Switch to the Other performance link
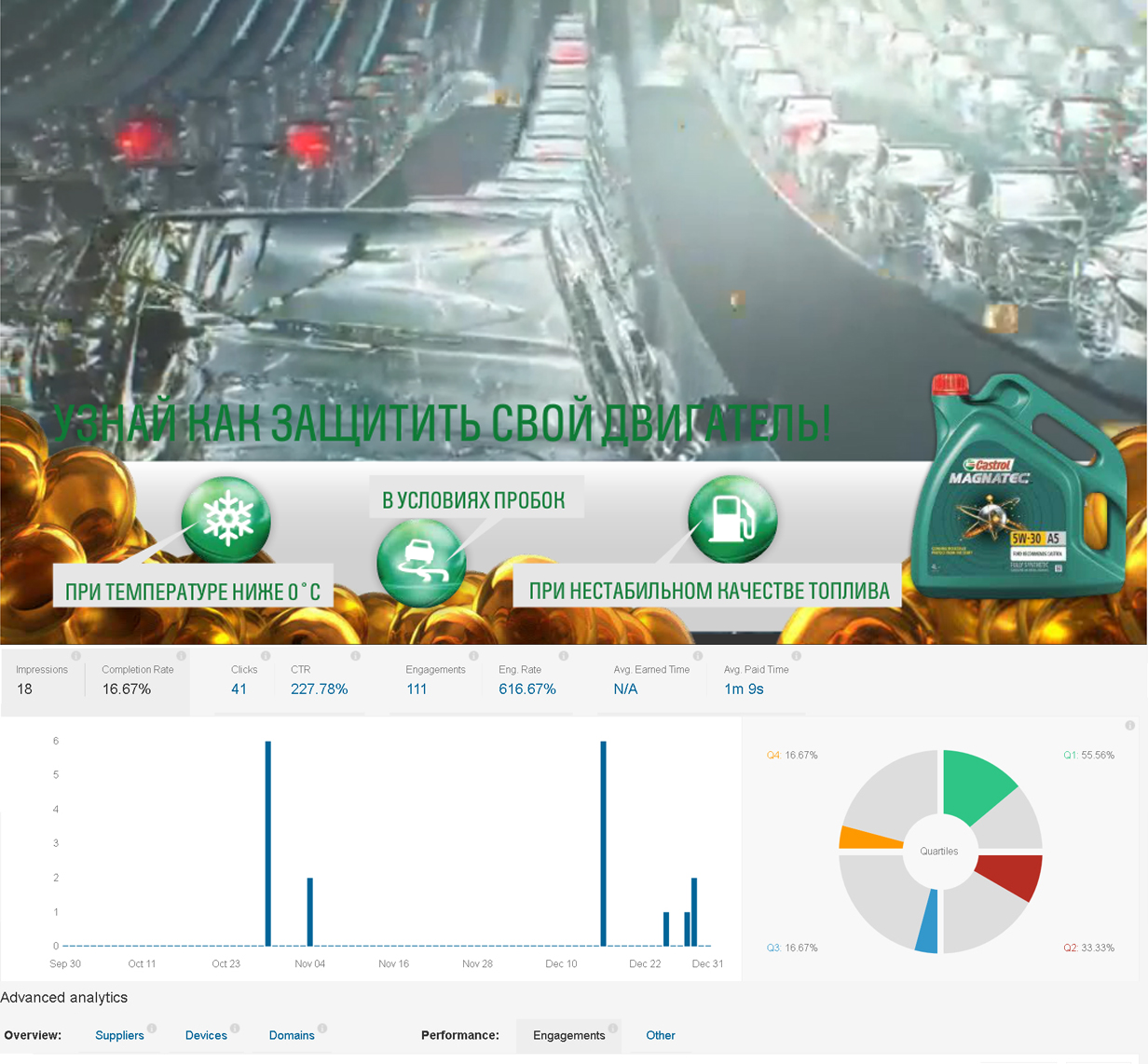The image size is (1148, 1064). click(661, 1035)
